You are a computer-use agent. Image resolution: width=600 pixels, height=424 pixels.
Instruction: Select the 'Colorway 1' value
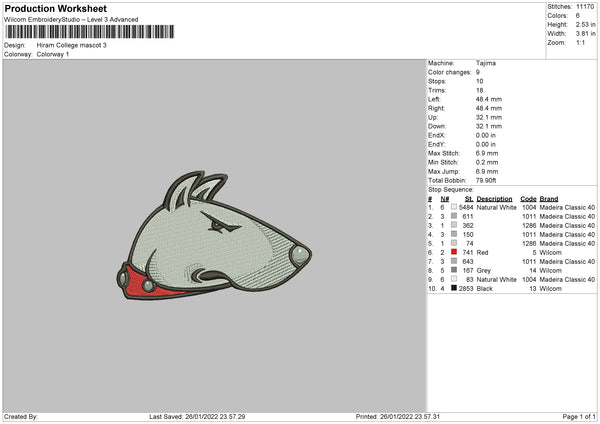pos(53,54)
